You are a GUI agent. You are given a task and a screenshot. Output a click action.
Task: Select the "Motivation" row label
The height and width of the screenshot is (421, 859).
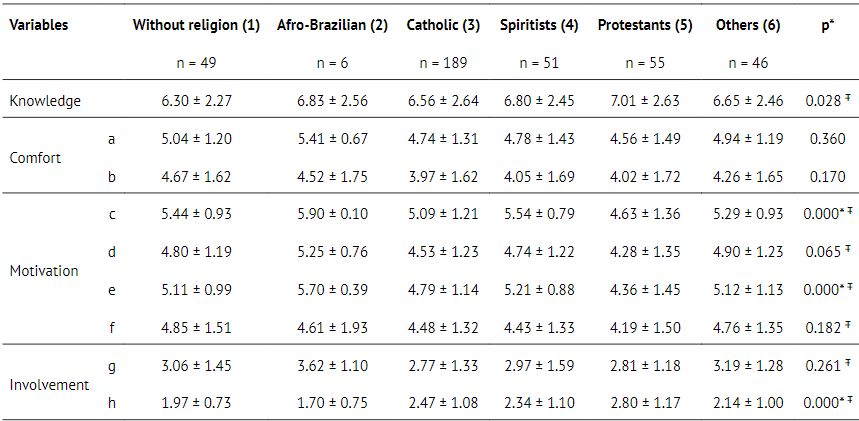pos(44,270)
